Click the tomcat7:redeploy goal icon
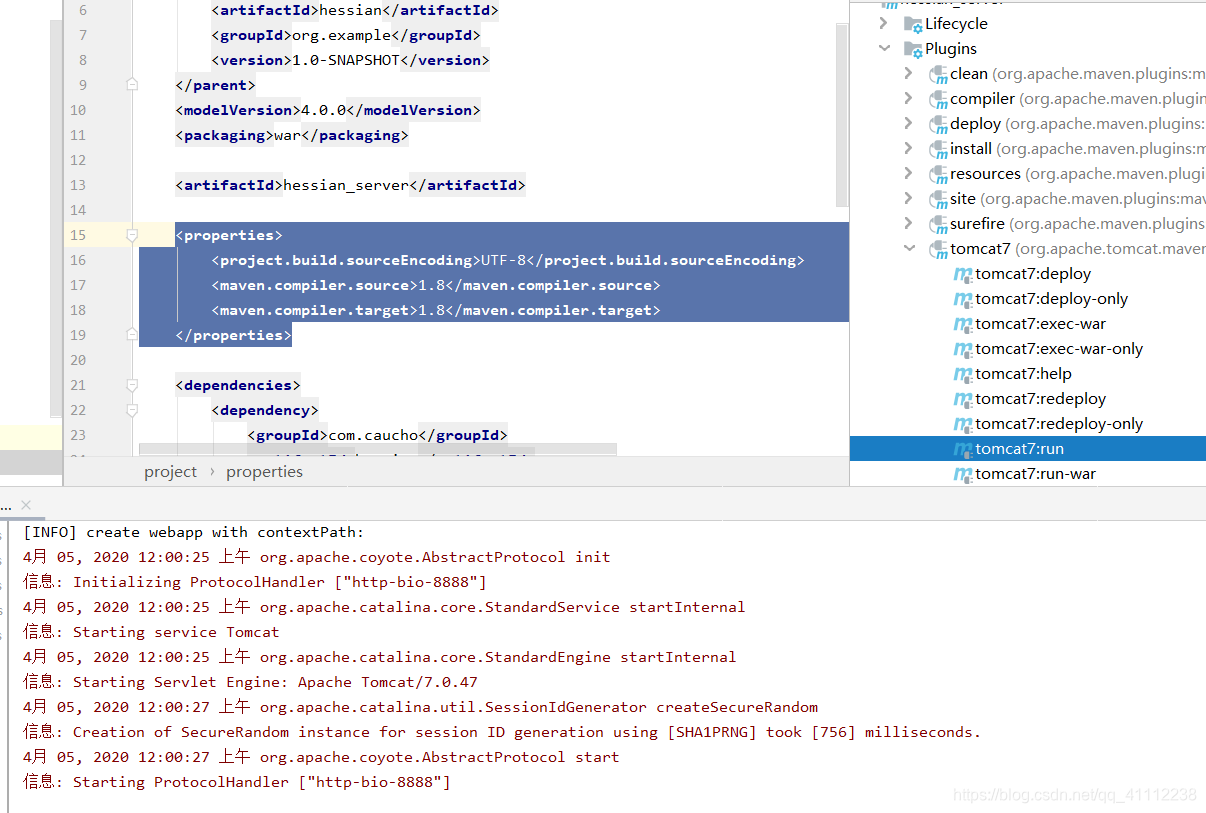Screen dimensions: 1206x813 (x=963, y=399)
